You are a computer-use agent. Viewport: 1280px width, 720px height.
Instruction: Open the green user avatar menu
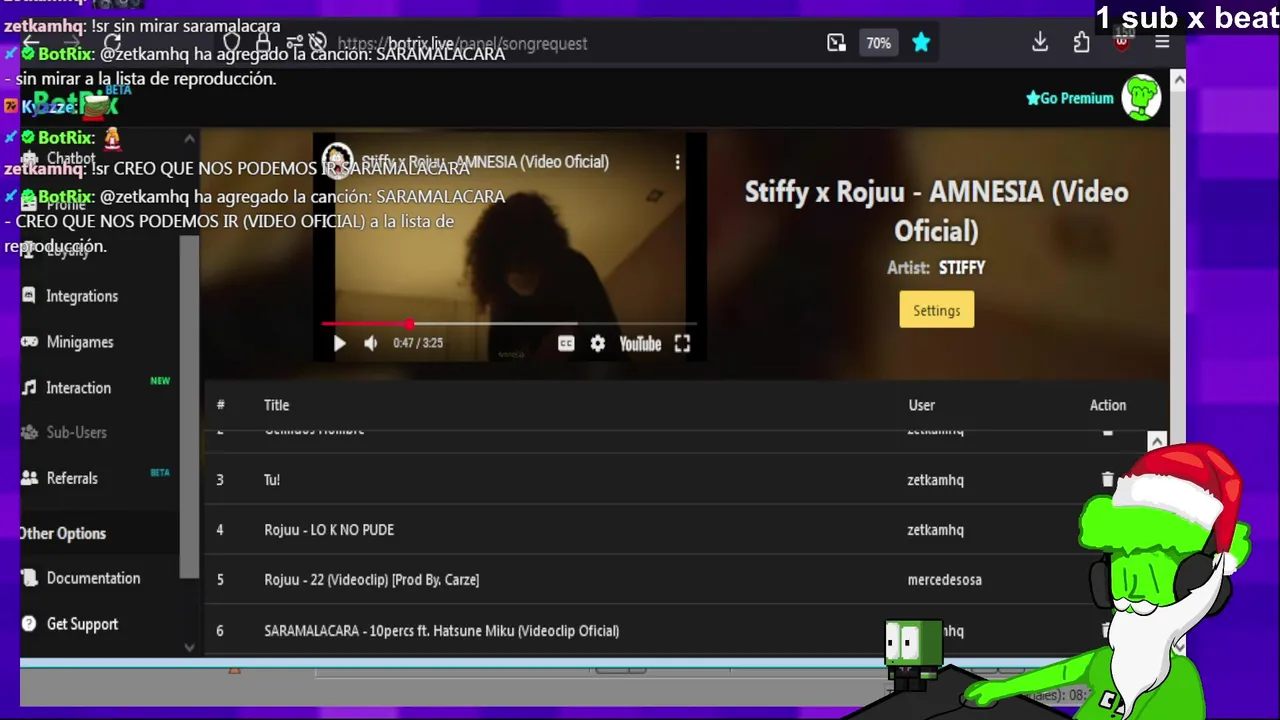(x=1141, y=98)
